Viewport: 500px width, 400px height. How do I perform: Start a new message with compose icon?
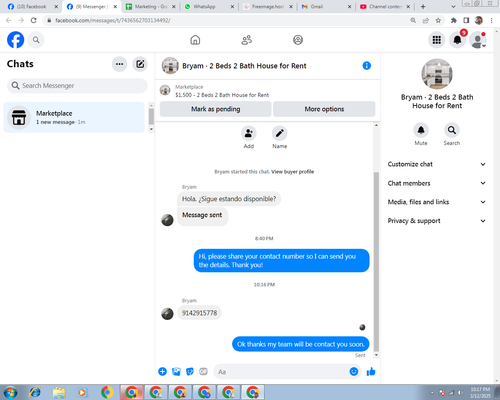point(140,64)
